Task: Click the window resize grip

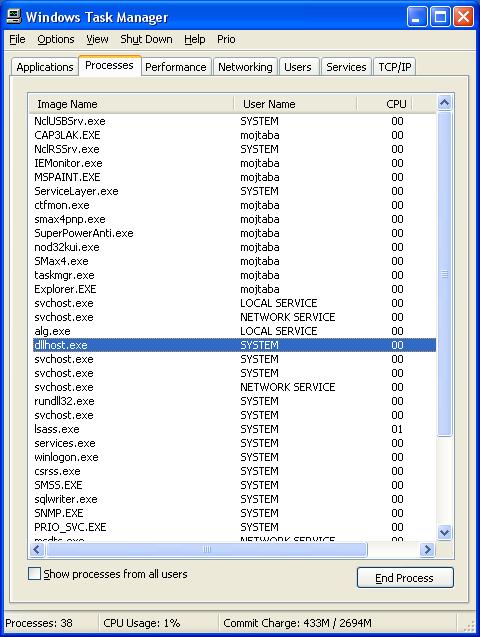Action: (469, 627)
